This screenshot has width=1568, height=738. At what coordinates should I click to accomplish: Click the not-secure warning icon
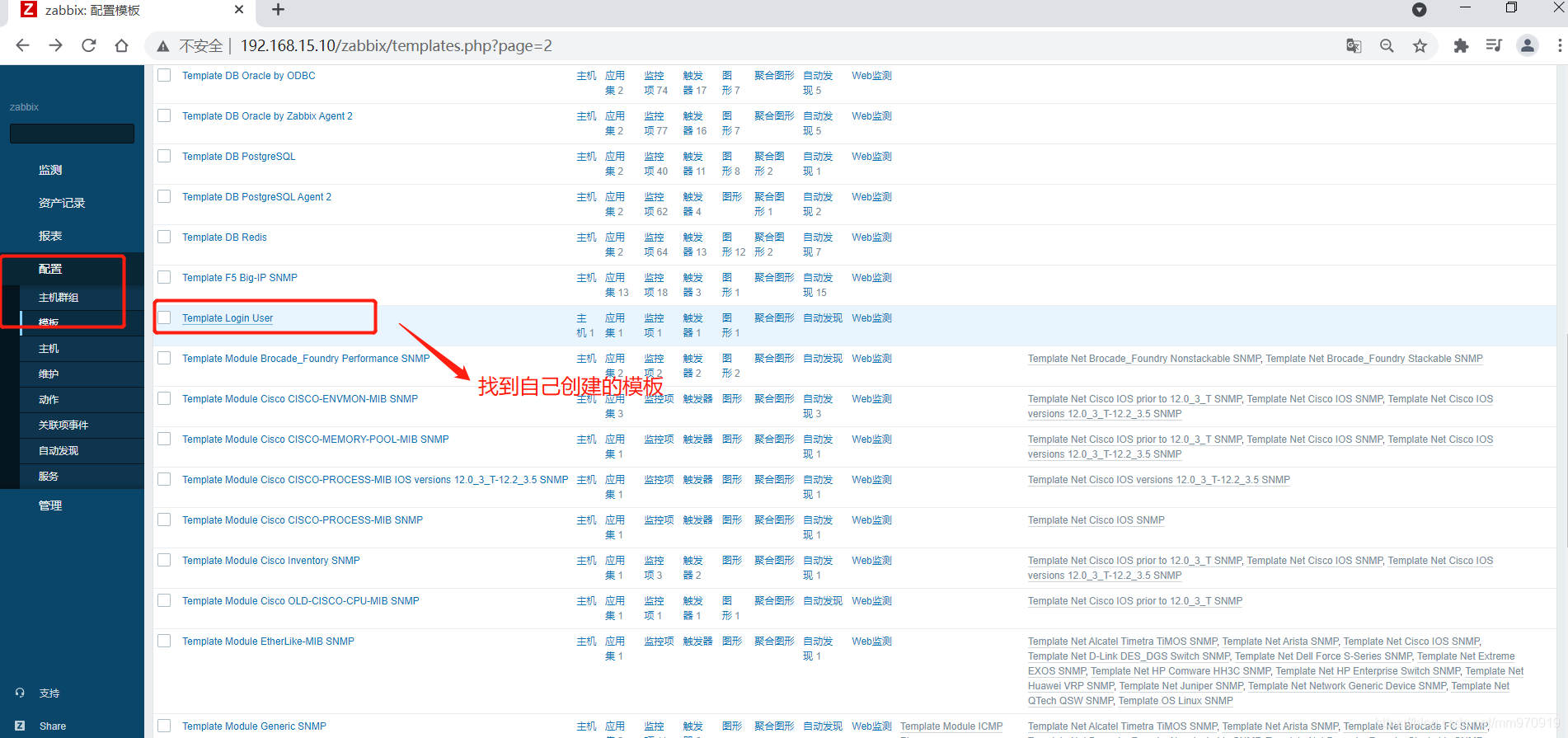(x=163, y=46)
